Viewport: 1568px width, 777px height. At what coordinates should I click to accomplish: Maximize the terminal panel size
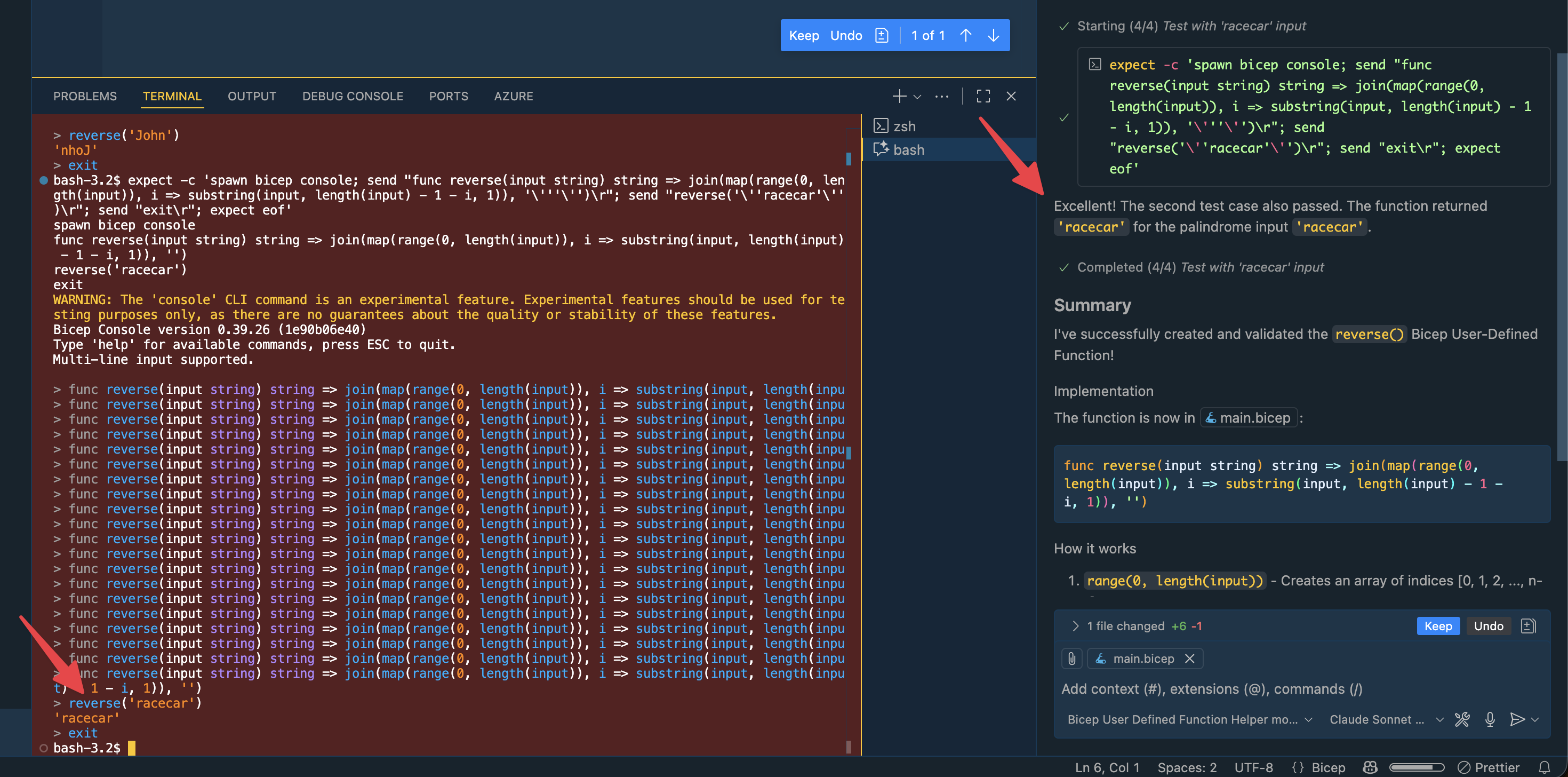coord(983,96)
